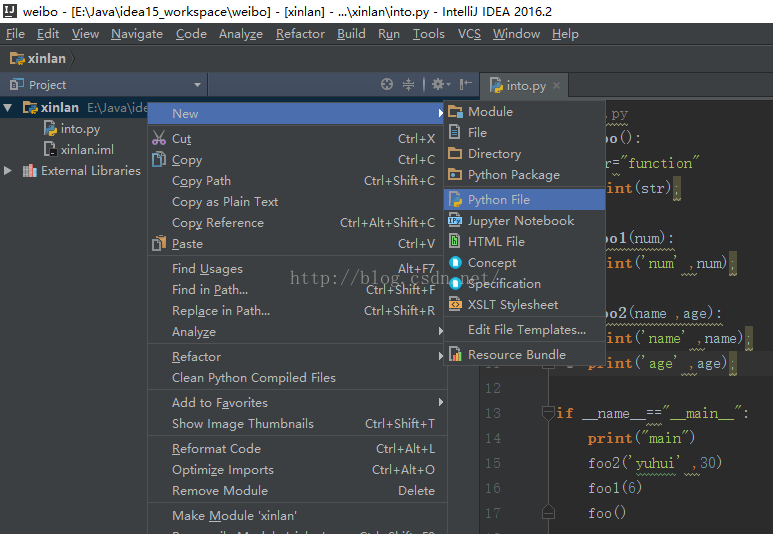This screenshot has height=534, width=773.
Task: Toggle code fold marker at line 17
Action: (548, 512)
